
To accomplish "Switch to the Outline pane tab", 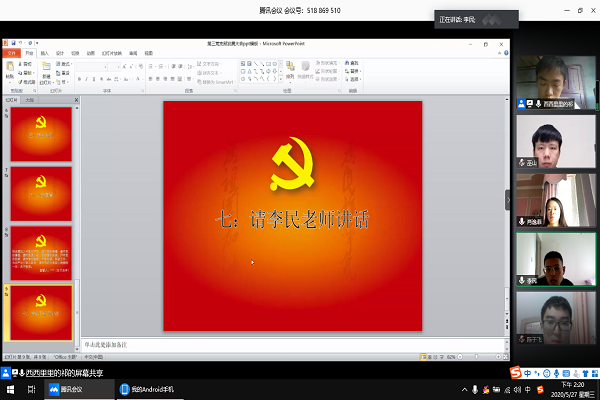I will tap(31, 101).
